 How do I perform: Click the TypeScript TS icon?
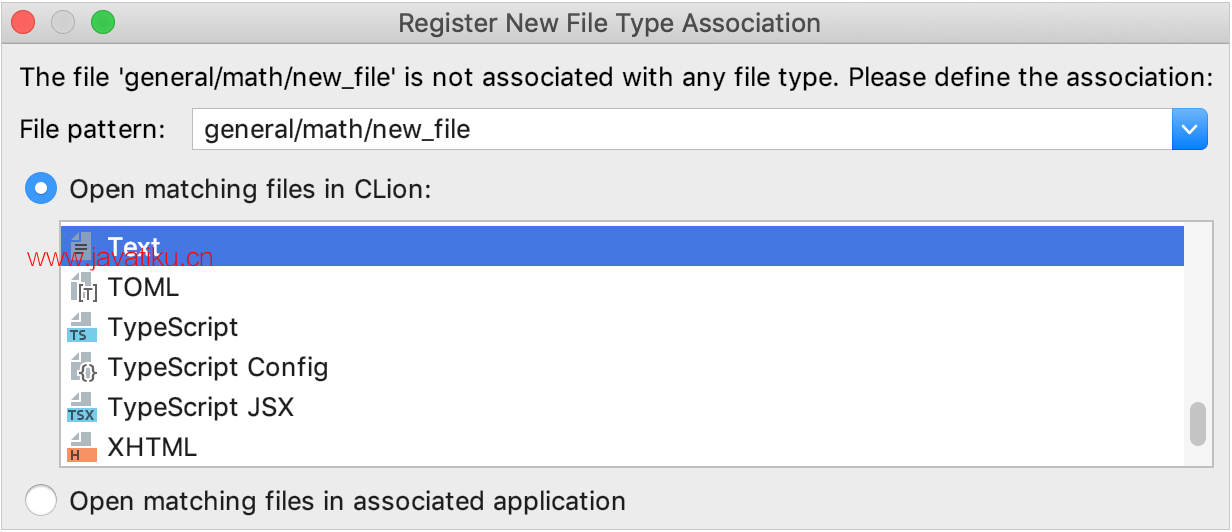(x=82, y=328)
